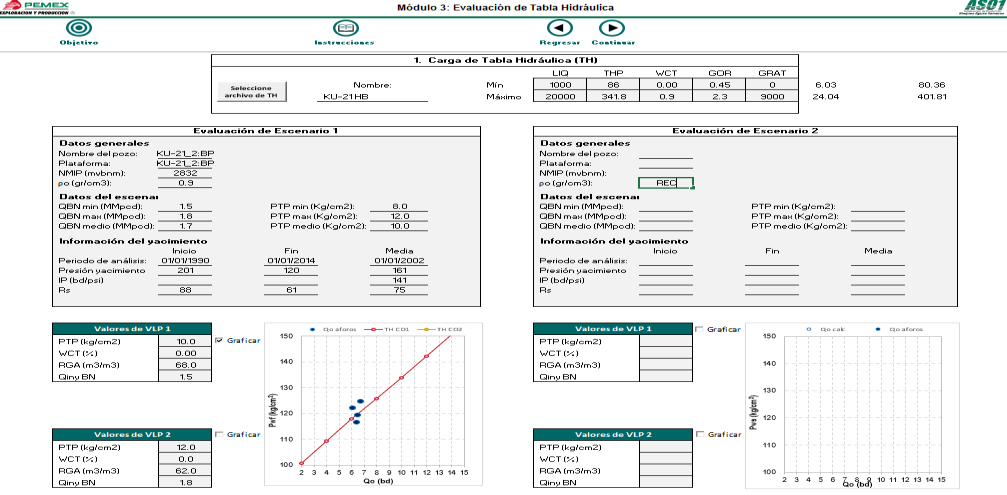Select Rs Inicio value 88

pos(184,290)
